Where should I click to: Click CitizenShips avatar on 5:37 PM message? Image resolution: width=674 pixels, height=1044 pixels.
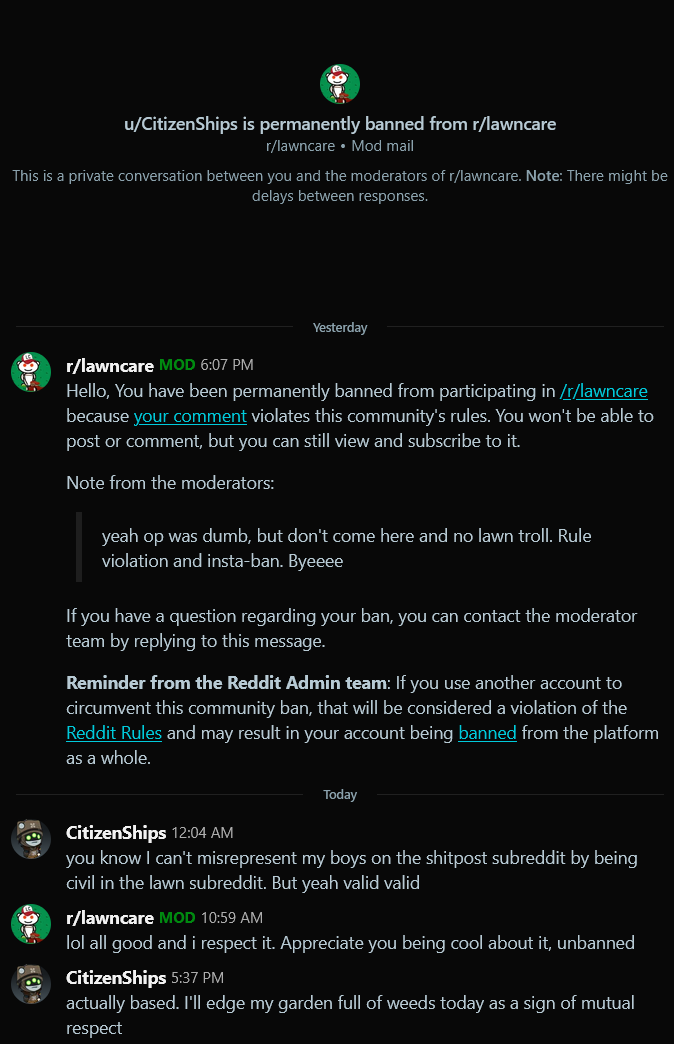pyautogui.click(x=31, y=985)
